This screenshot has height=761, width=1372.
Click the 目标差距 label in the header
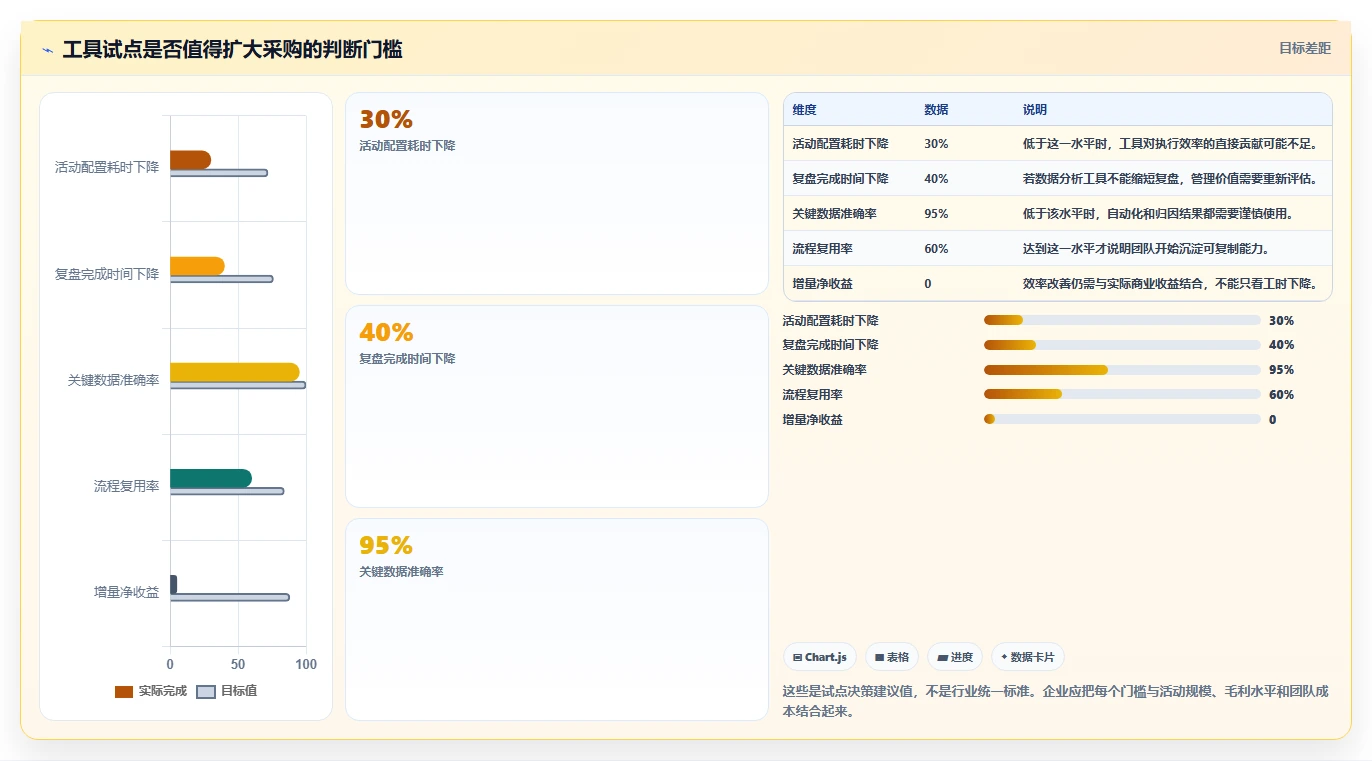(x=1305, y=48)
